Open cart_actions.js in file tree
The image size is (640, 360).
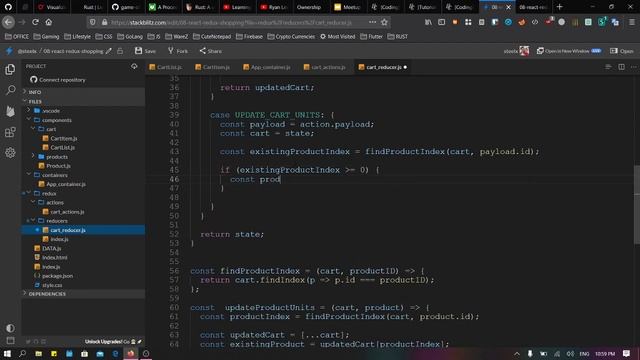[x=67, y=212]
